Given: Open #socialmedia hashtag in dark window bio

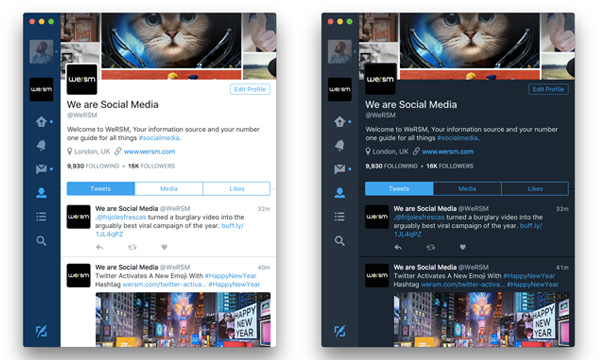Looking at the screenshot, I should coord(457,138).
